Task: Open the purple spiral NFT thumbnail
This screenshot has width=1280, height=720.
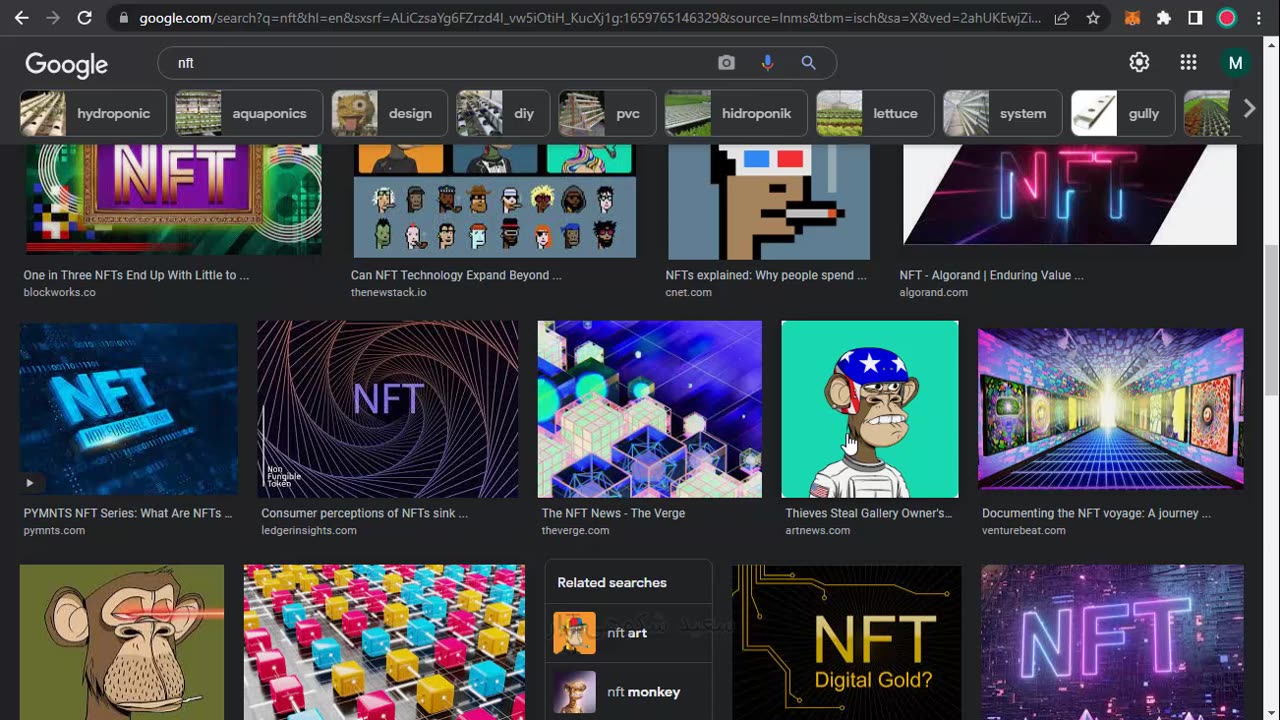Action: point(388,408)
